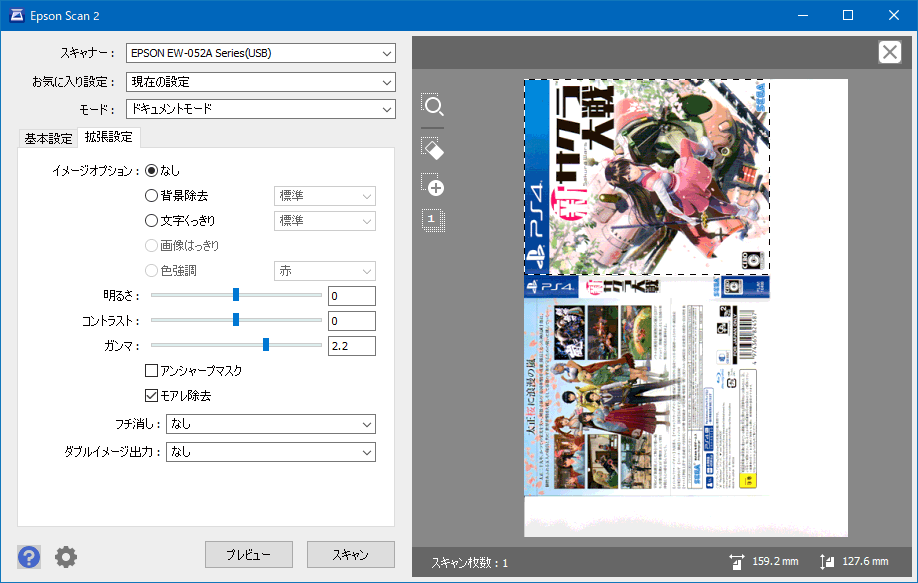Screen dimensions: 918x583
Task: Select the 背景除去 radio button
Action: click(152, 195)
